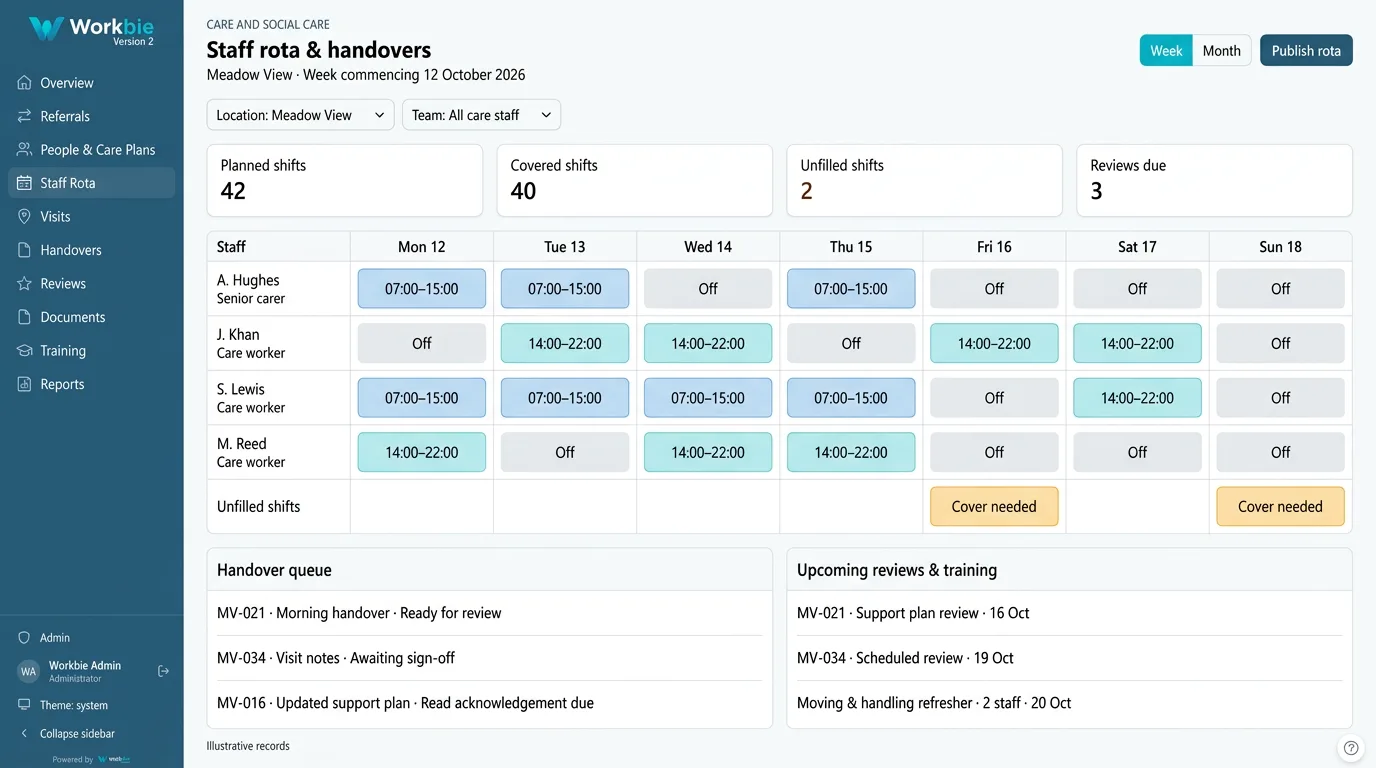This screenshot has height=768, width=1376.
Task: Click the People & Care Plans icon
Action: click(25, 150)
